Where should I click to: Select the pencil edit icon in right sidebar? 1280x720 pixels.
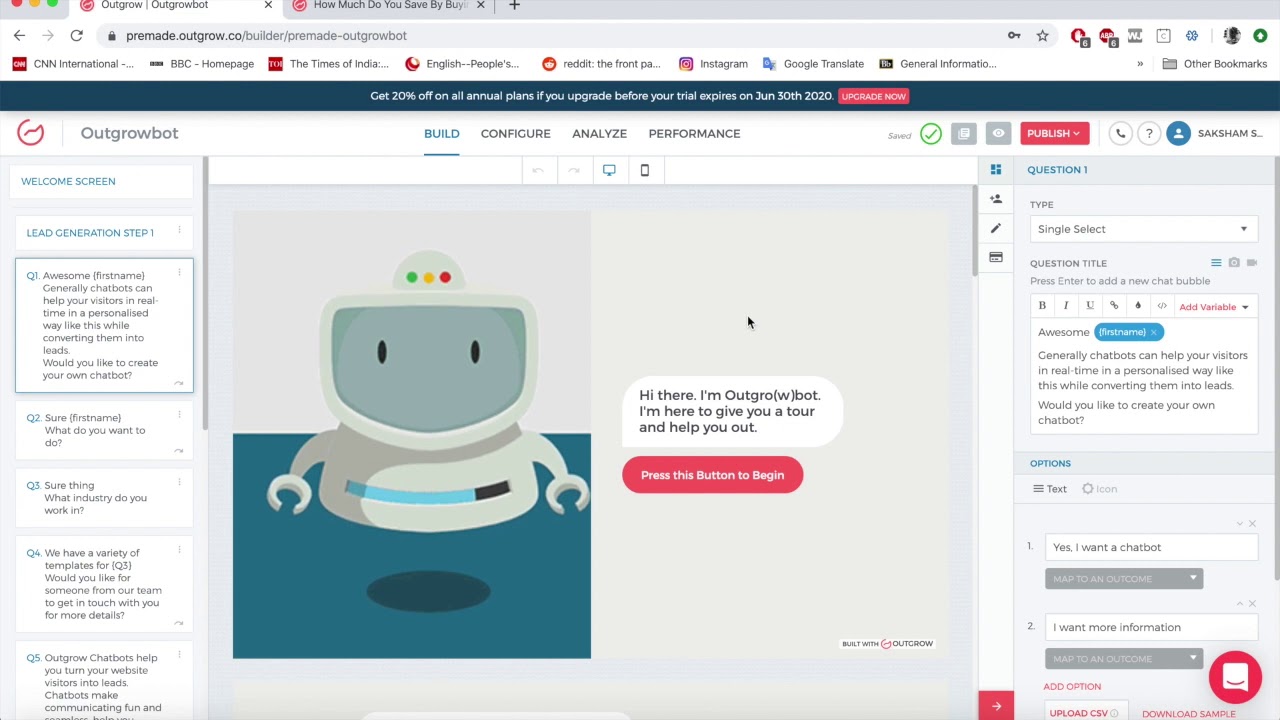[995, 228]
